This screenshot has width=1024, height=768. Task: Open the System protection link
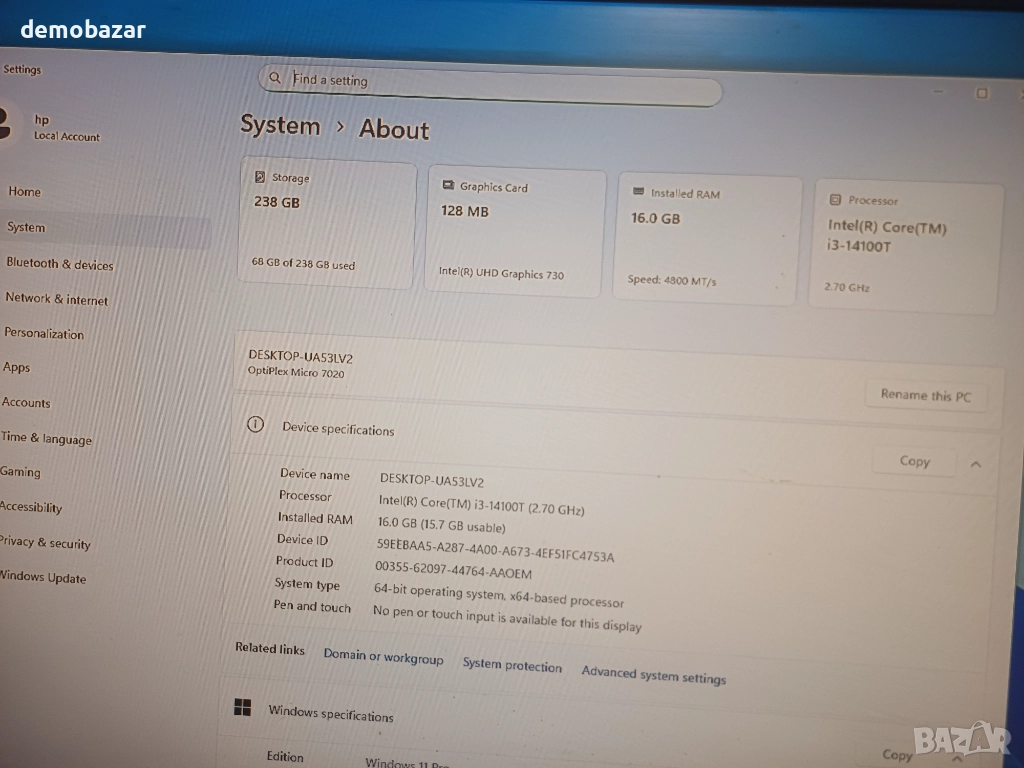(512, 665)
